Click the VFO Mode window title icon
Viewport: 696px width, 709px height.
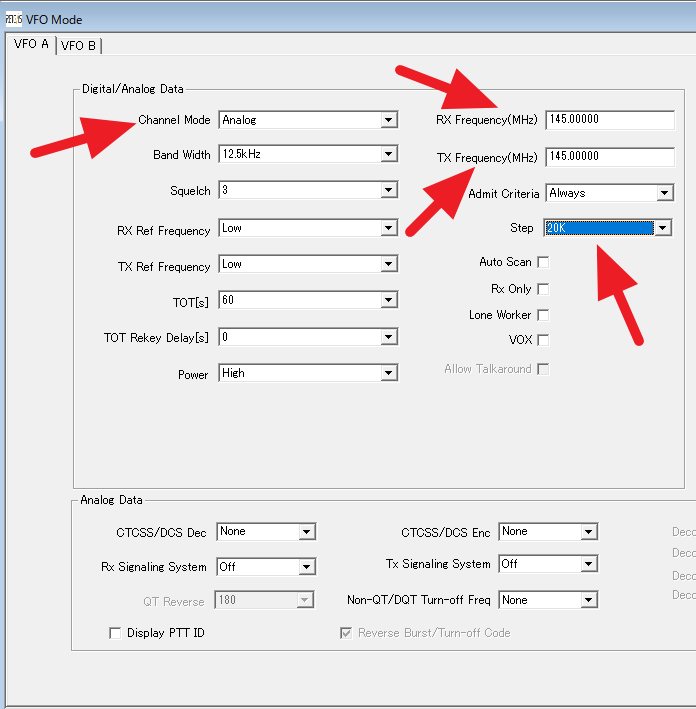(x=14, y=19)
